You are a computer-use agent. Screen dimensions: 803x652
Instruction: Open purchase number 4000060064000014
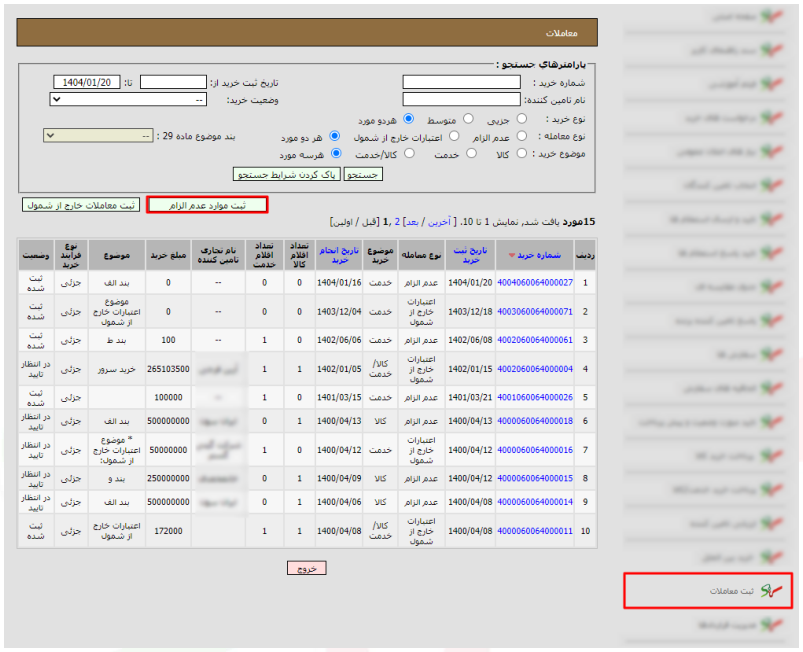[x=535, y=502]
